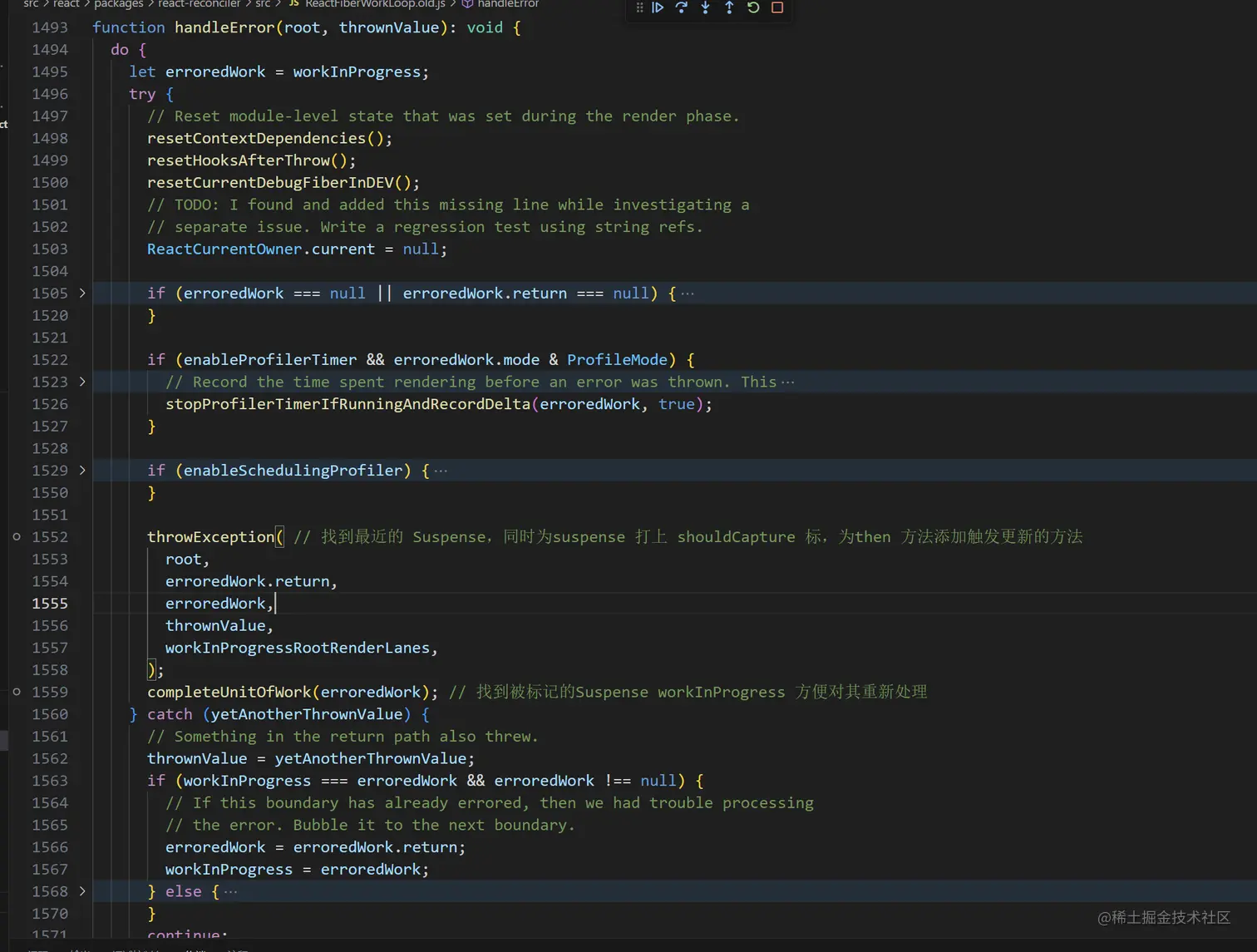Click 'erroredWork.return,' argument on line 1554
Screen dimensions: 1257x952
(251, 581)
